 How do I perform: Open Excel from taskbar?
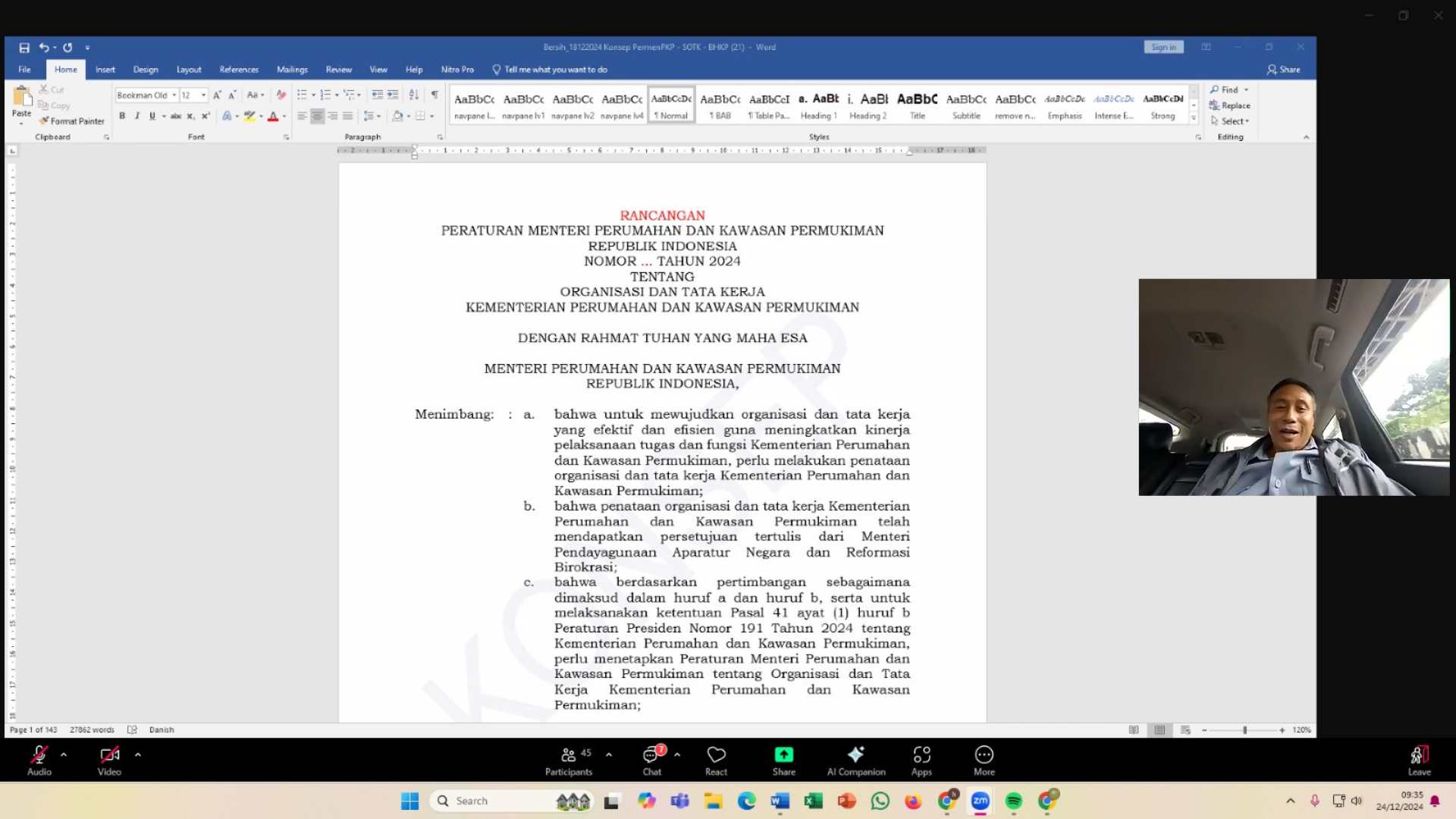pos(814,801)
